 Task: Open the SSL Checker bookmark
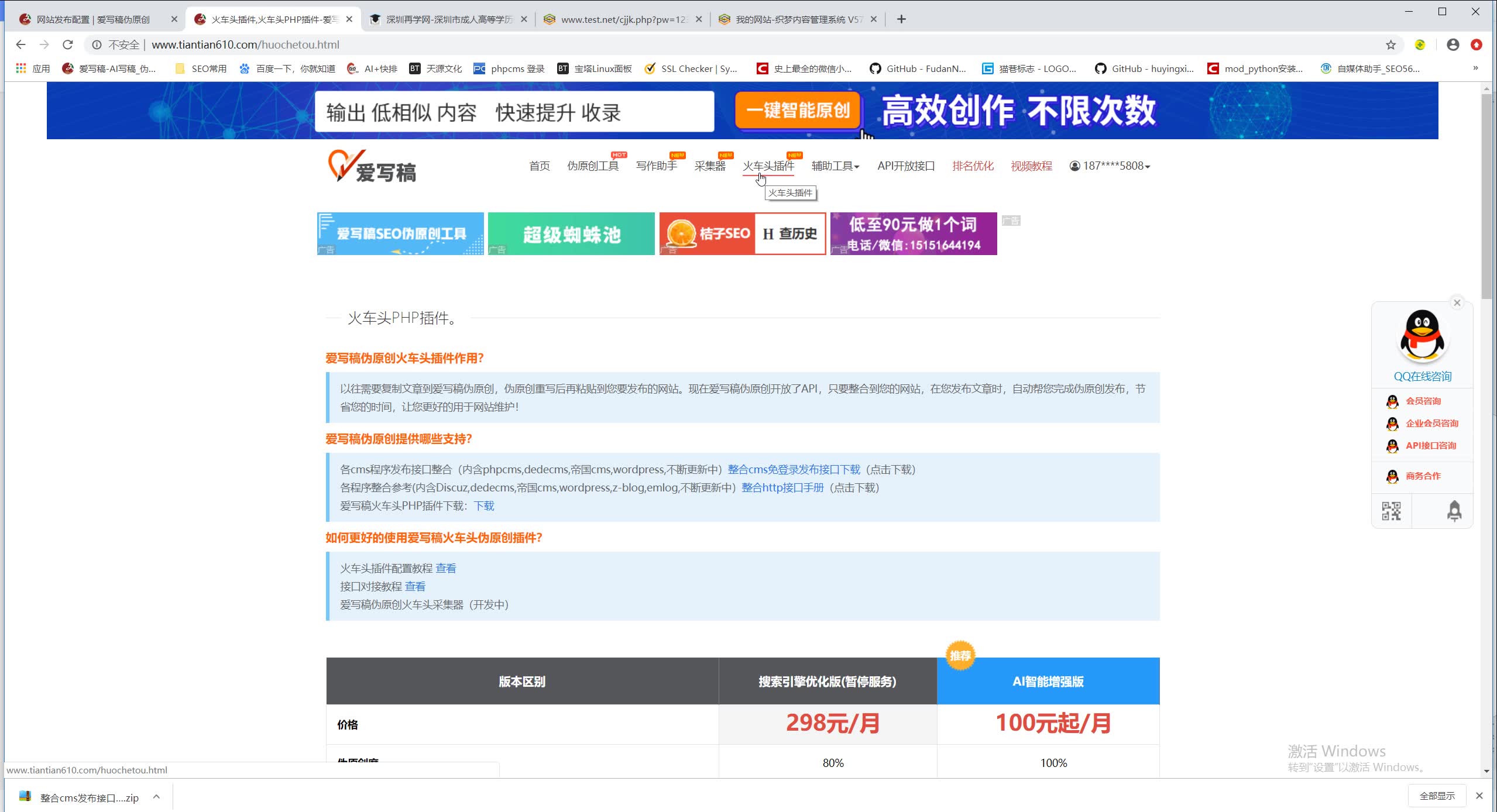coord(691,68)
